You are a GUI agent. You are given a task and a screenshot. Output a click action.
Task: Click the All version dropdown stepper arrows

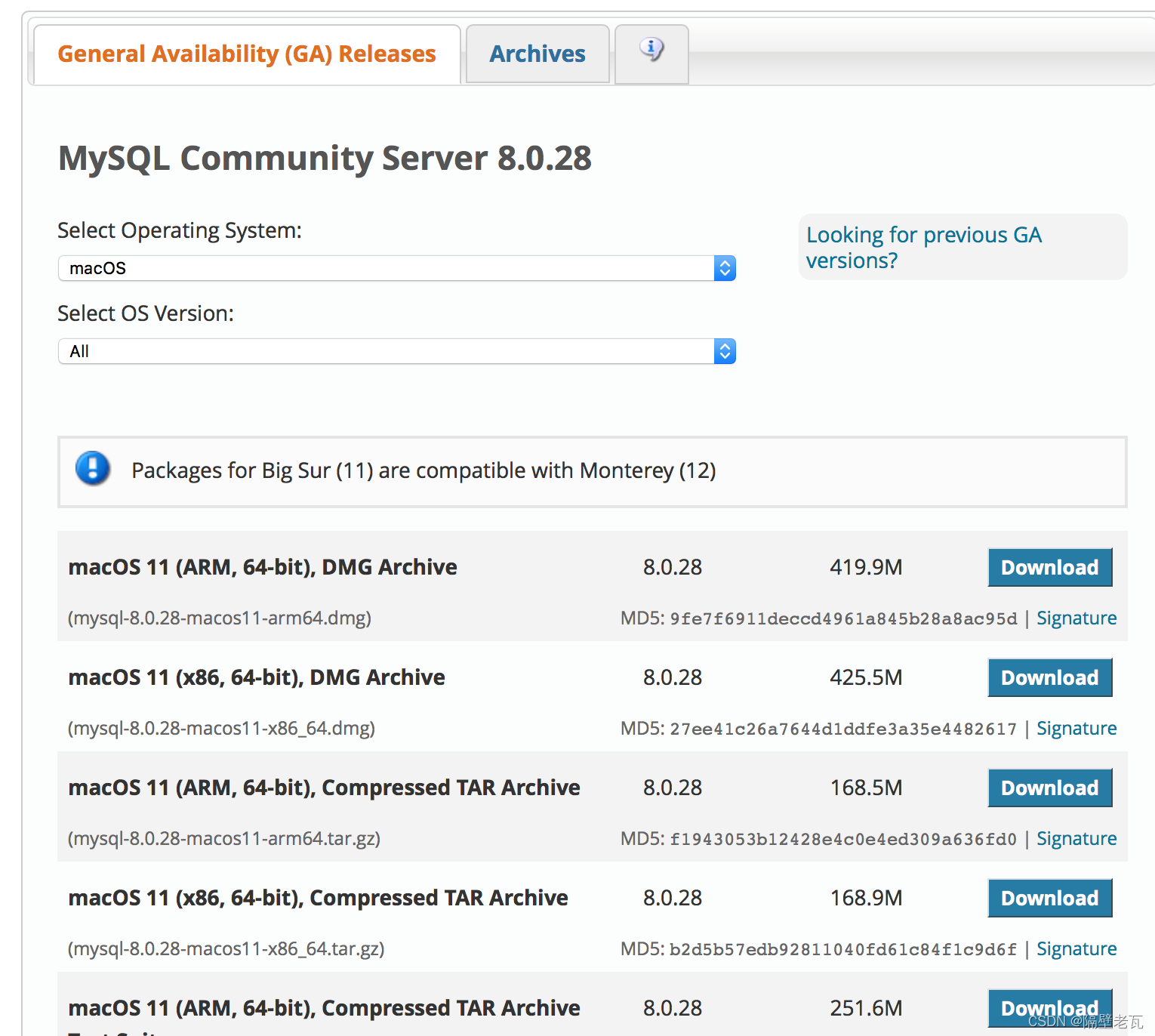click(x=725, y=351)
